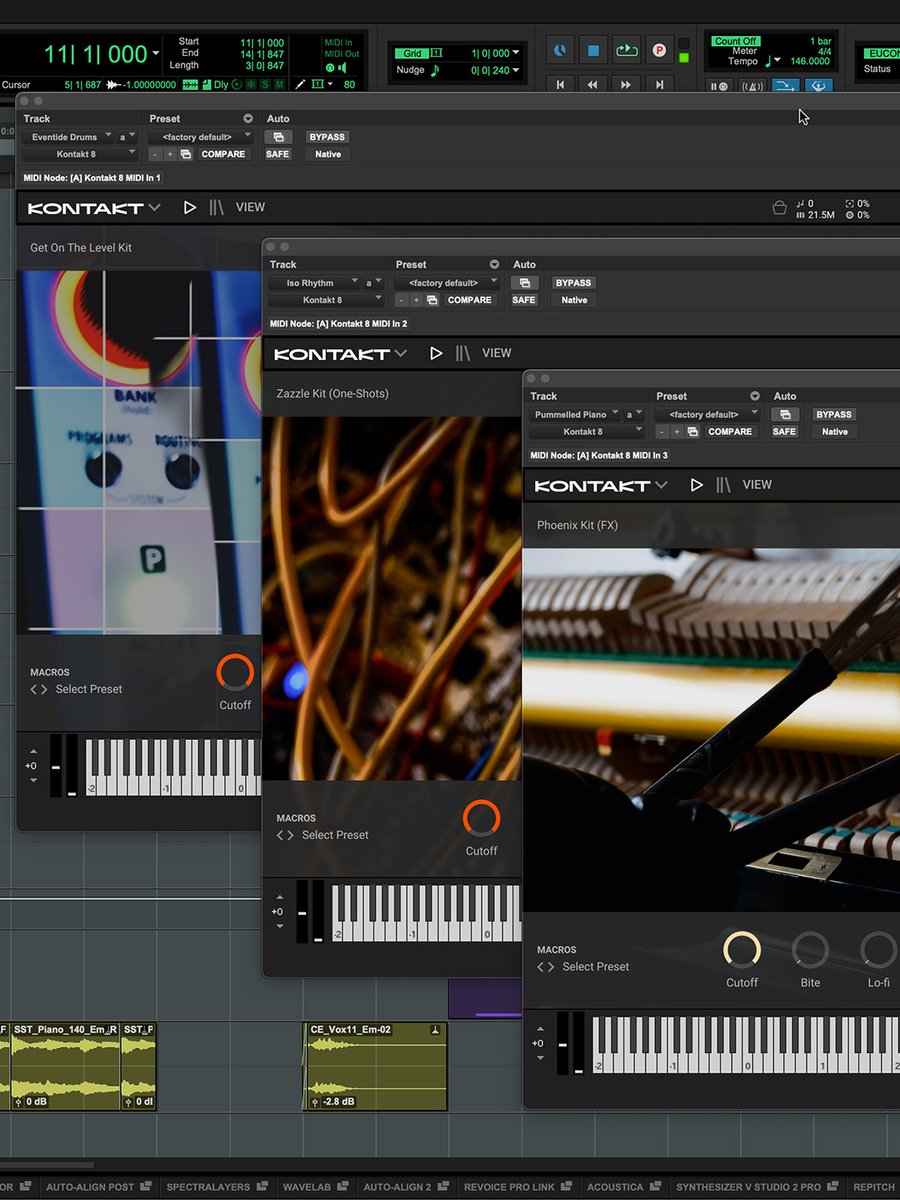Adjust the Bite knob in Phoenix Kit
900x1200 pixels.
[810, 950]
